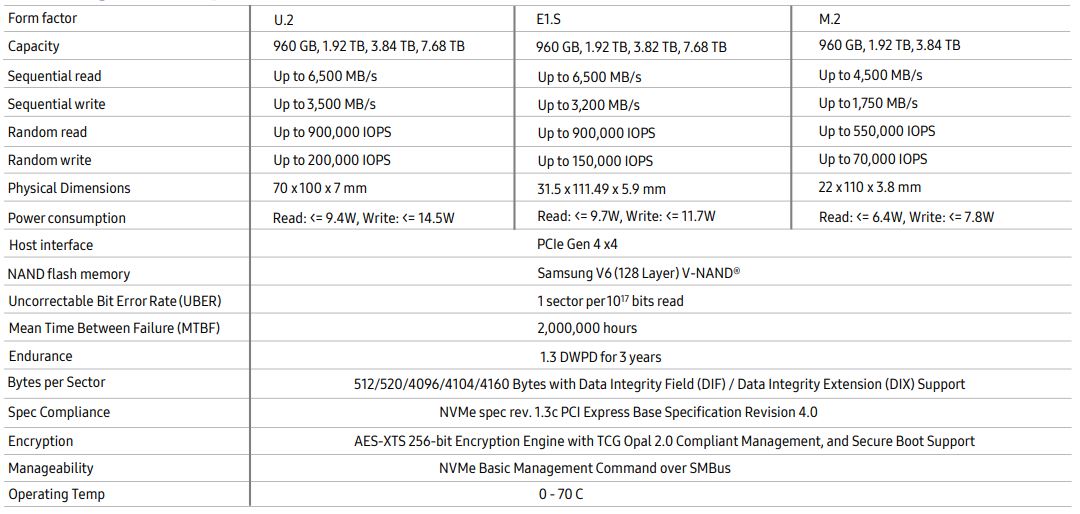This screenshot has height=514, width=1080.
Task: Select U.2 random write 200,000 IOPS value
Action: pyautogui.click(x=332, y=160)
